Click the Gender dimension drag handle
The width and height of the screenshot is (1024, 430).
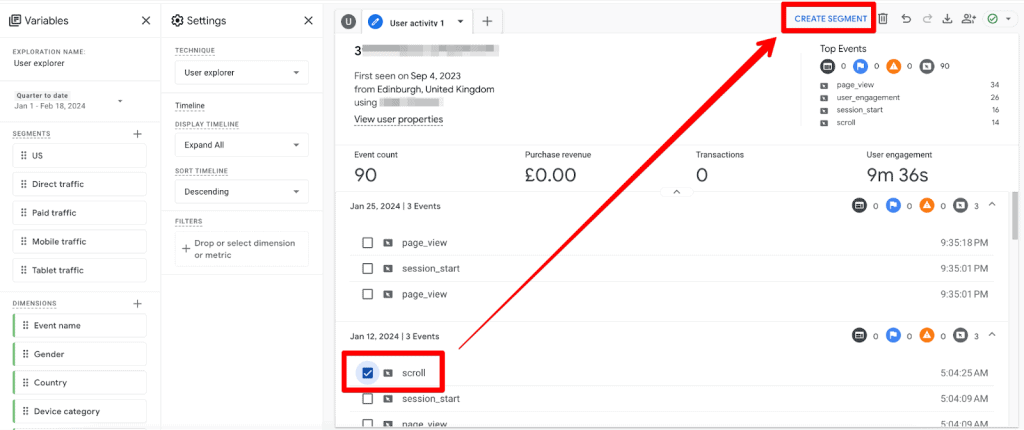[26, 354]
